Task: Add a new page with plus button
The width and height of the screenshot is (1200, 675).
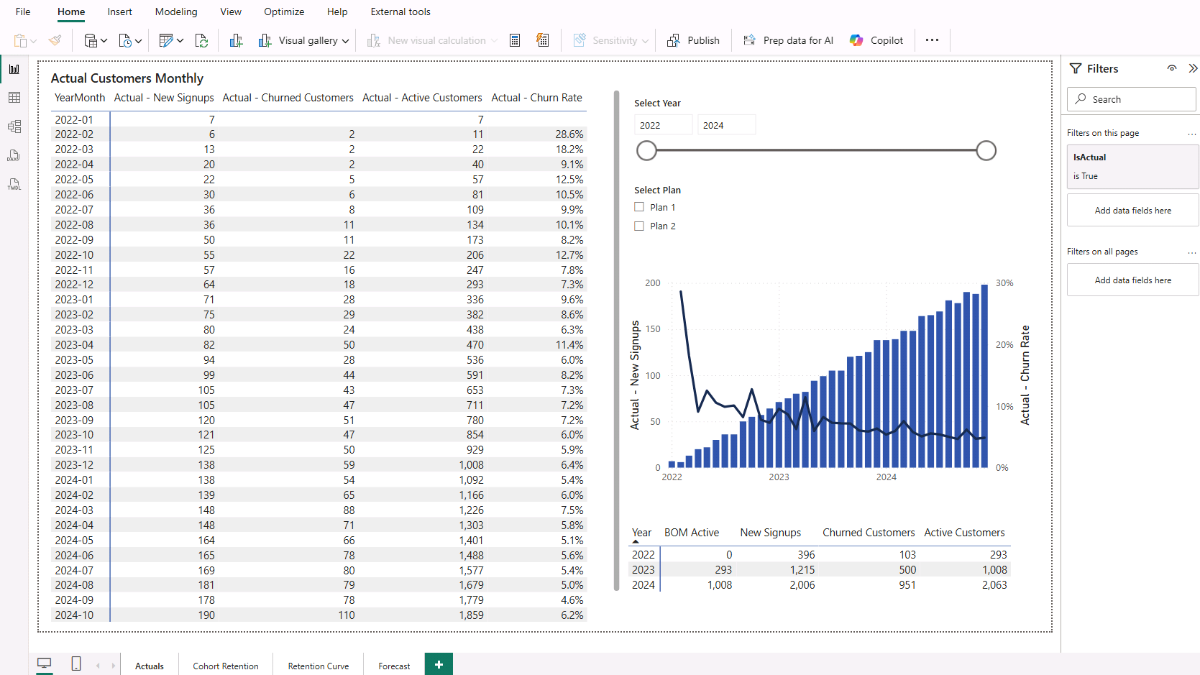Action: coord(438,664)
